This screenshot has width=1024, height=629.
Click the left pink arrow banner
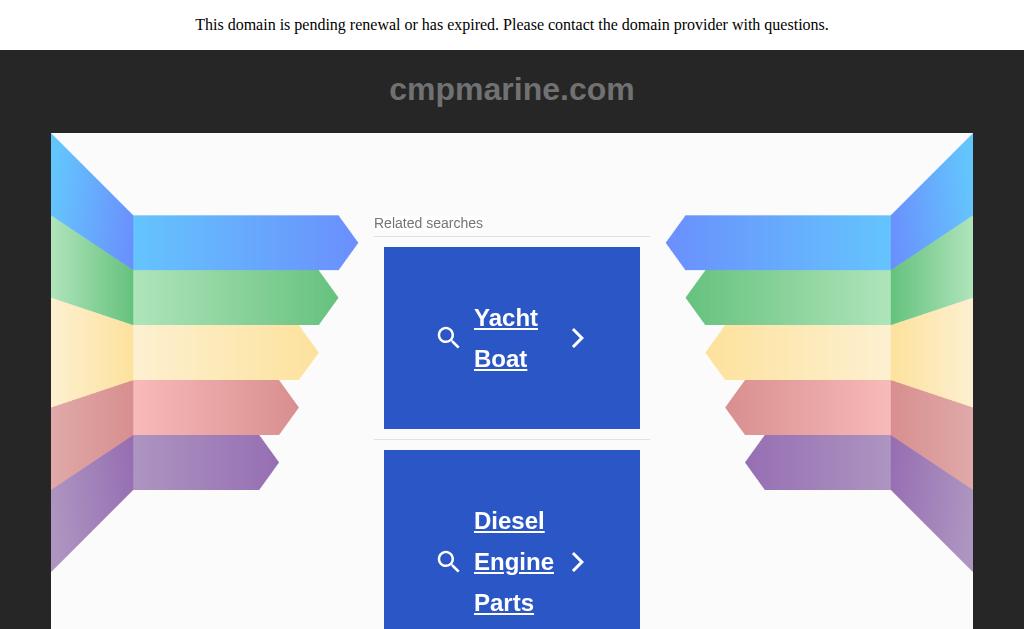click(x=216, y=408)
